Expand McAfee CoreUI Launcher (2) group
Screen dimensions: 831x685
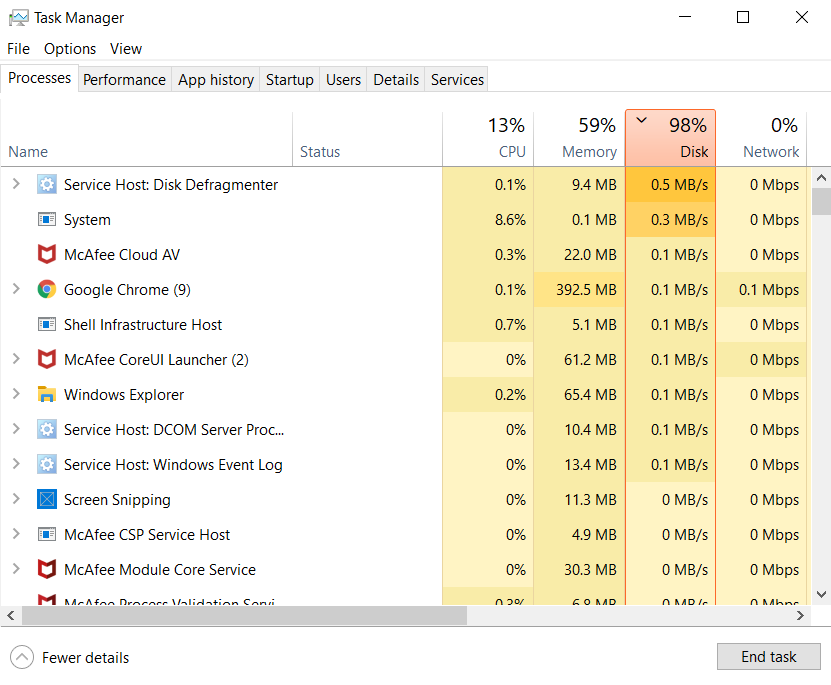(16, 359)
